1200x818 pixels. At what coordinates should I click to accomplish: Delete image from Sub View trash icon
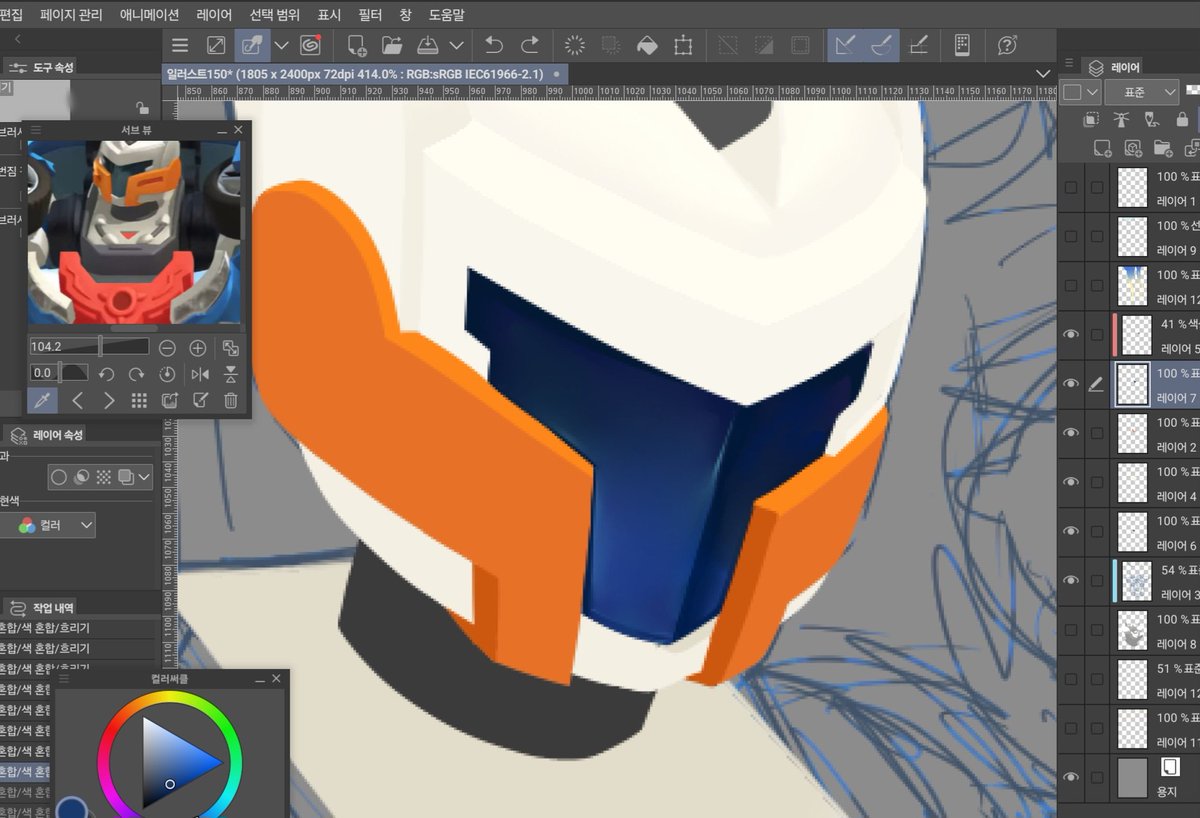point(231,401)
